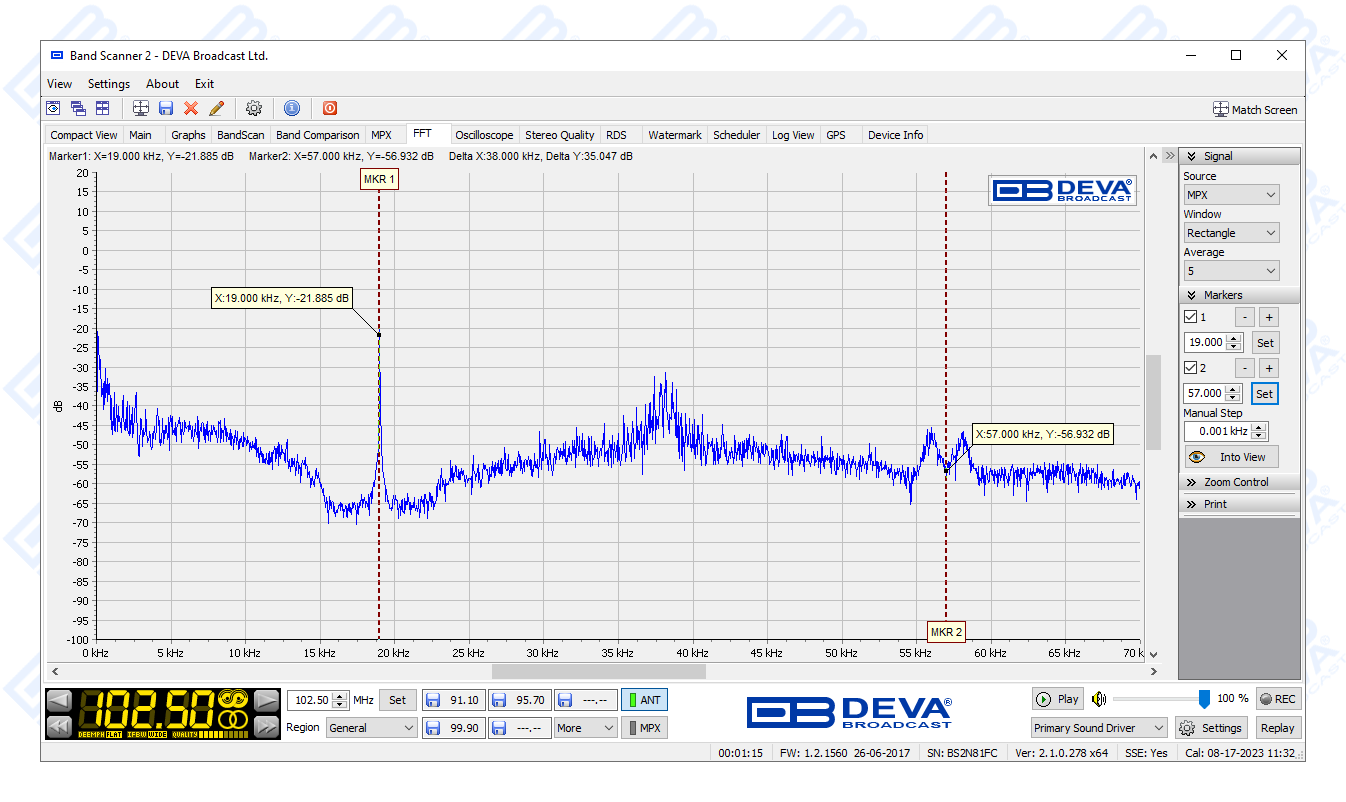Open settings via the toolbar gear icon
Viewport: 1346px width, 802px height.
tap(254, 108)
